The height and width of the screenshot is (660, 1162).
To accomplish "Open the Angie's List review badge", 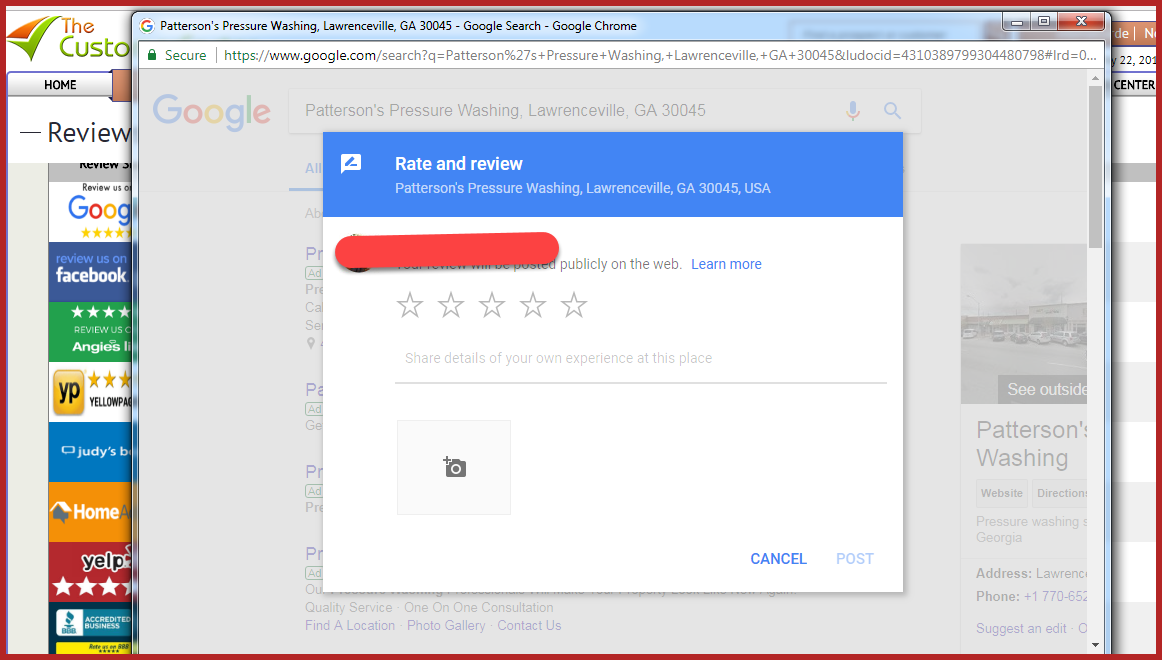I will pyautogui.click(x=90, y=332).
